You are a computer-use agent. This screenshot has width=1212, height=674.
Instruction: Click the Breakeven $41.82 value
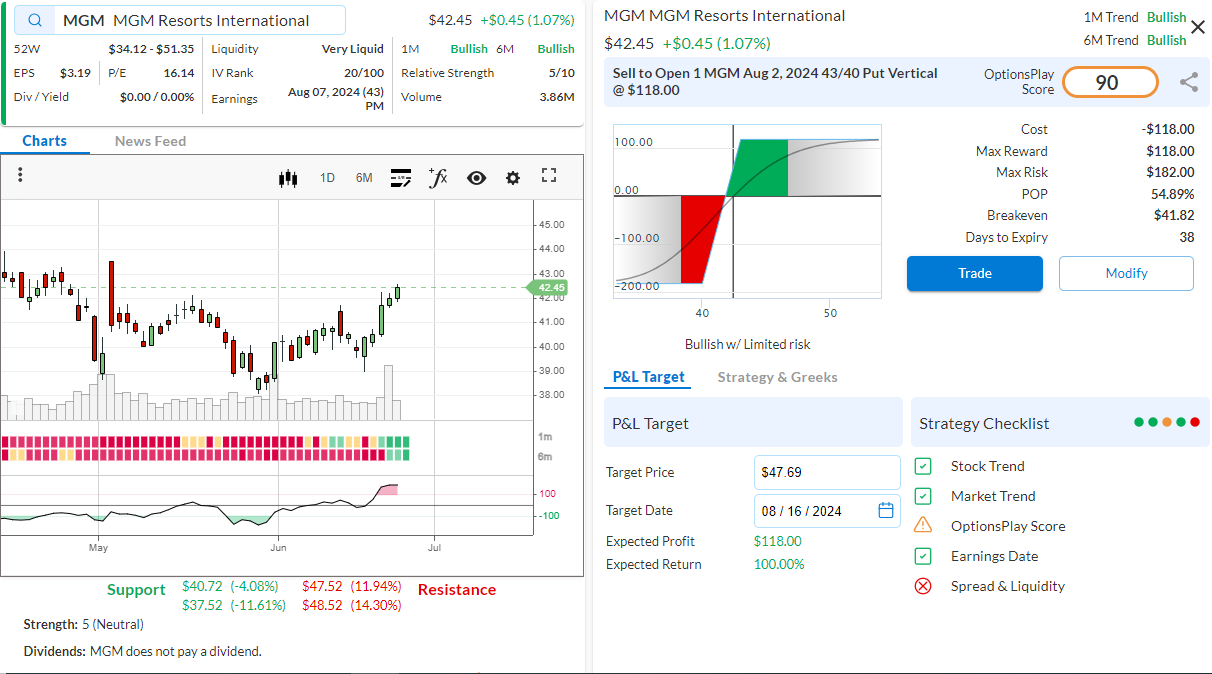pos(1174,216)
